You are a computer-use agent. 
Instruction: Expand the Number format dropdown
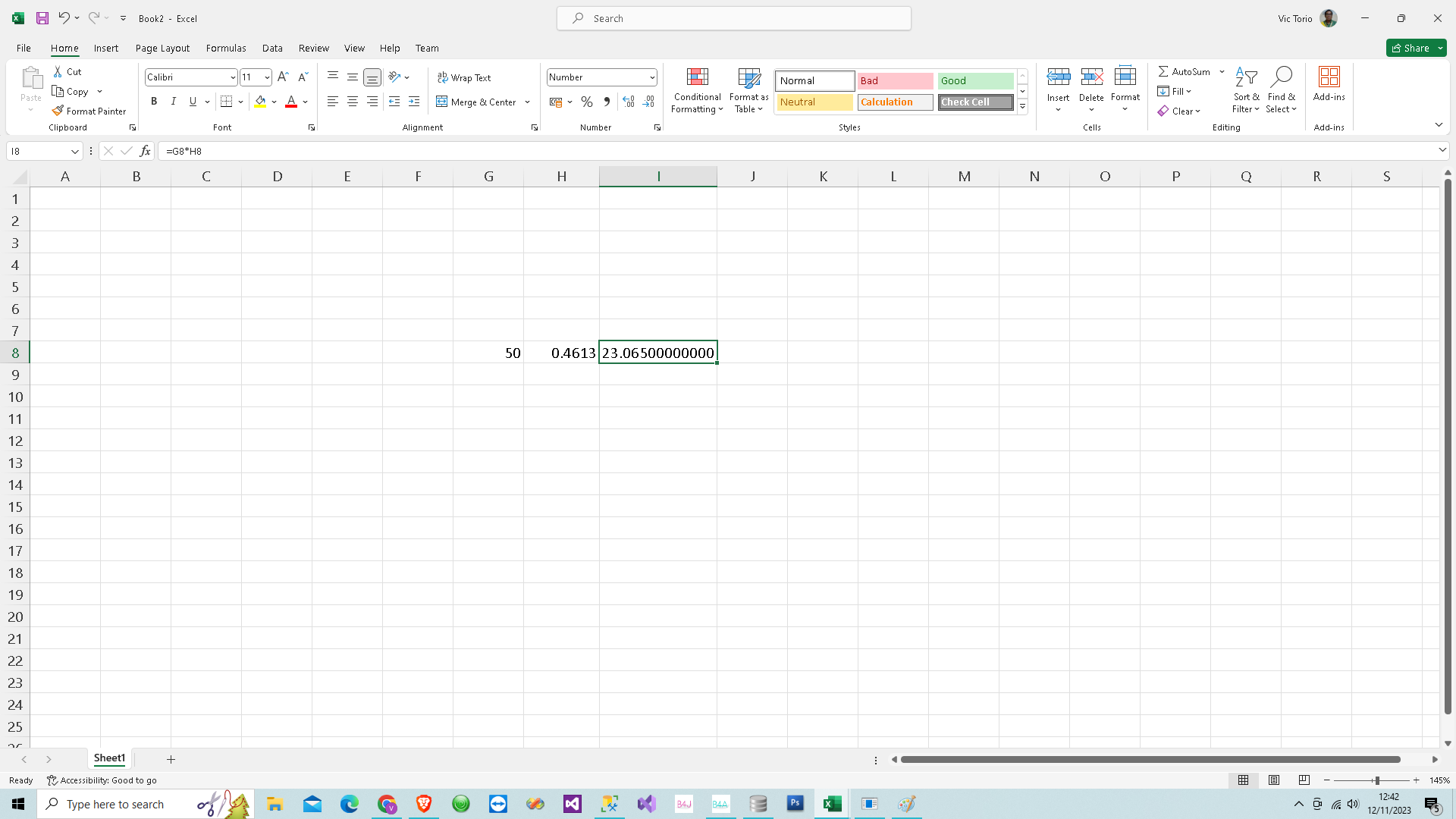pyautogui.click(x=652, y=77)
